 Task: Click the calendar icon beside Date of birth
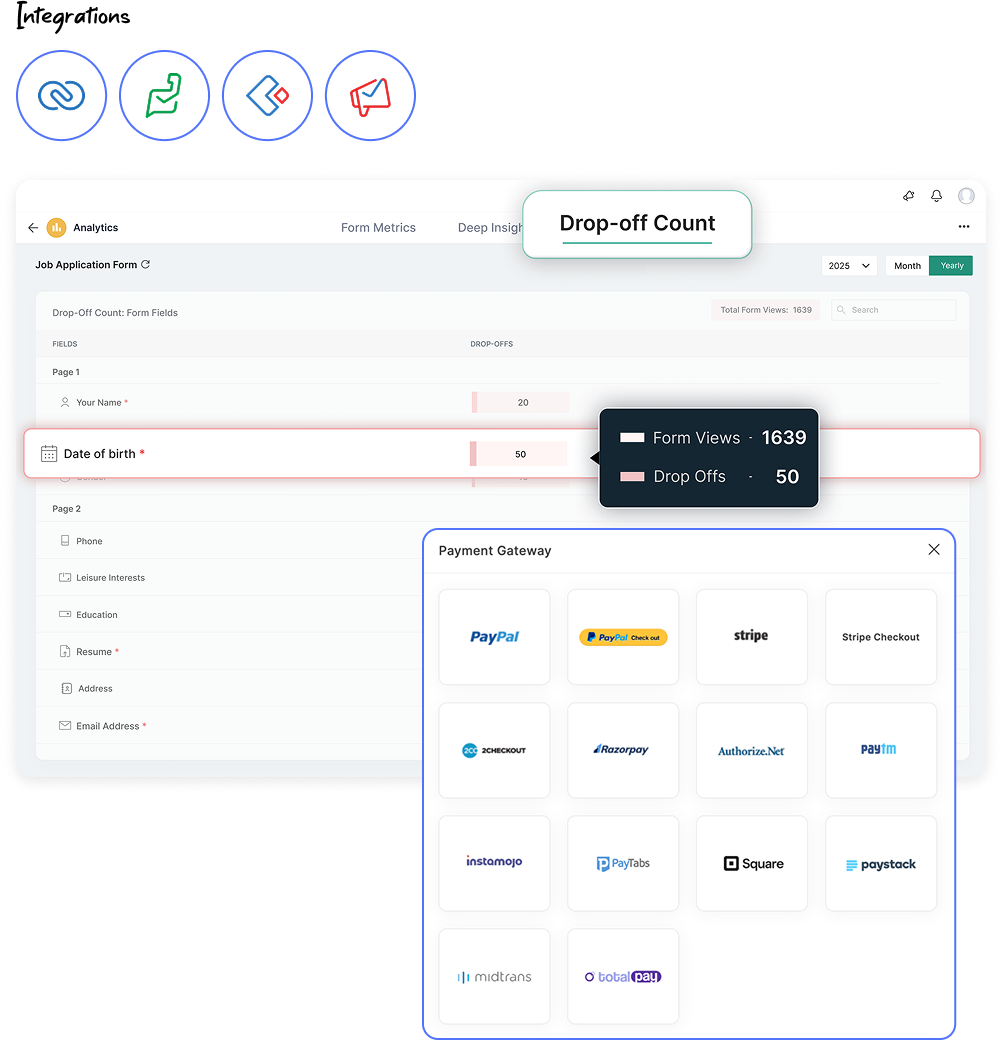tap(46, 453)
